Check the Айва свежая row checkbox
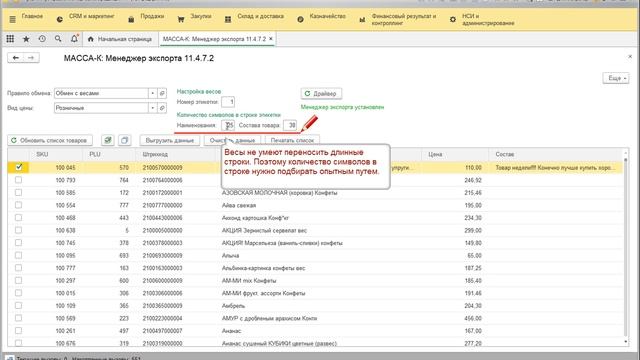The height and width of the screenshot is (360, 640). pos(18,205)
